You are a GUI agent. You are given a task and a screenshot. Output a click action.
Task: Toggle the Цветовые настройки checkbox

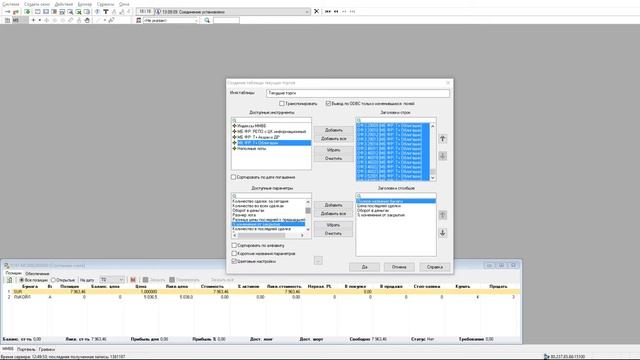pos(234,261)
